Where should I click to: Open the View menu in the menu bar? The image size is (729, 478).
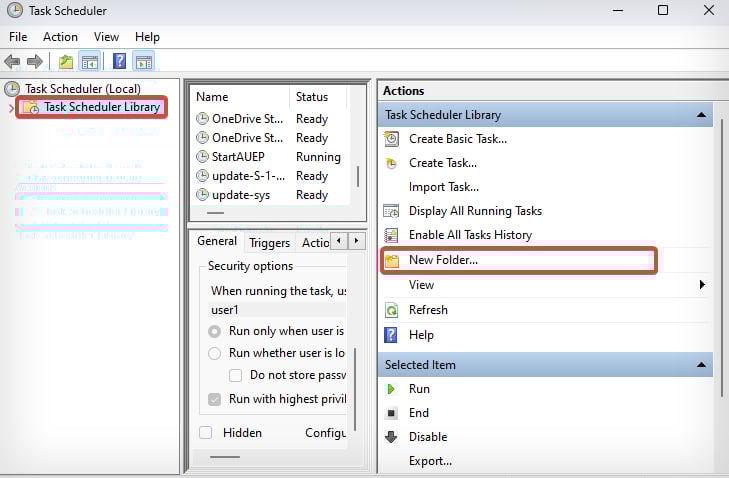point(106,37)
